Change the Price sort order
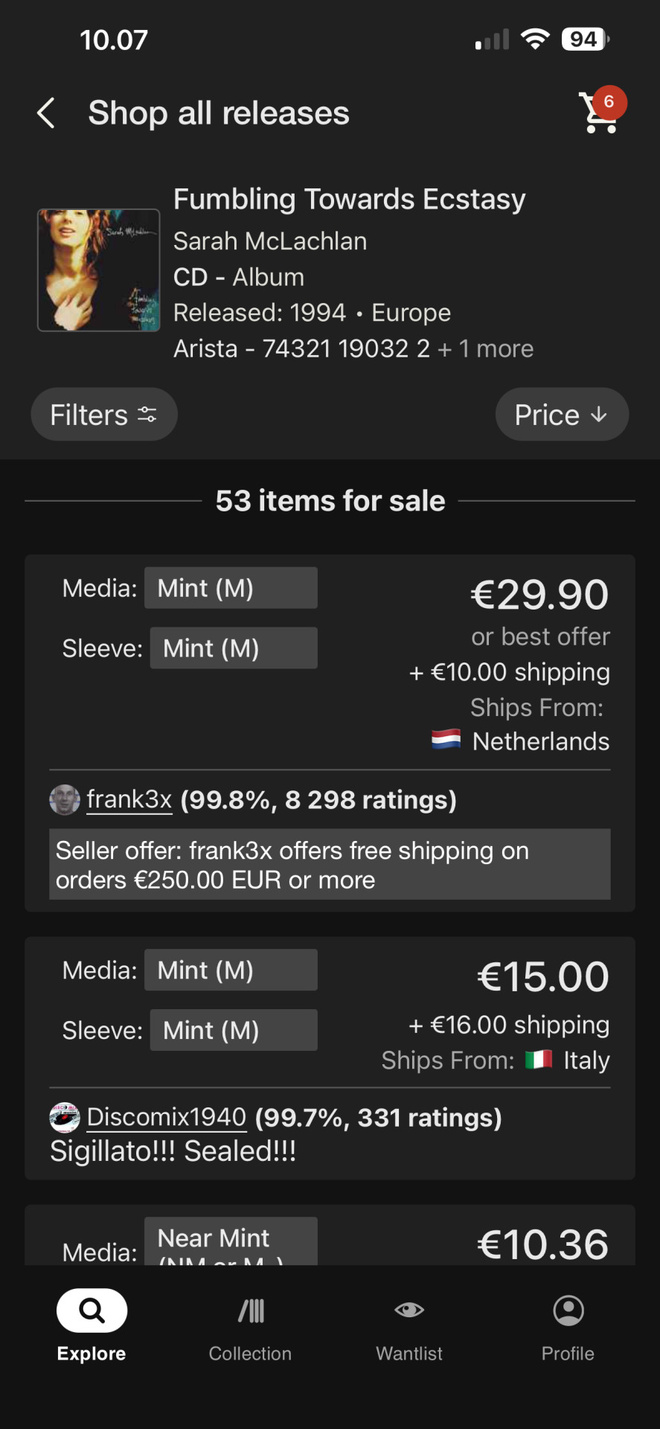 coord(562,415)
